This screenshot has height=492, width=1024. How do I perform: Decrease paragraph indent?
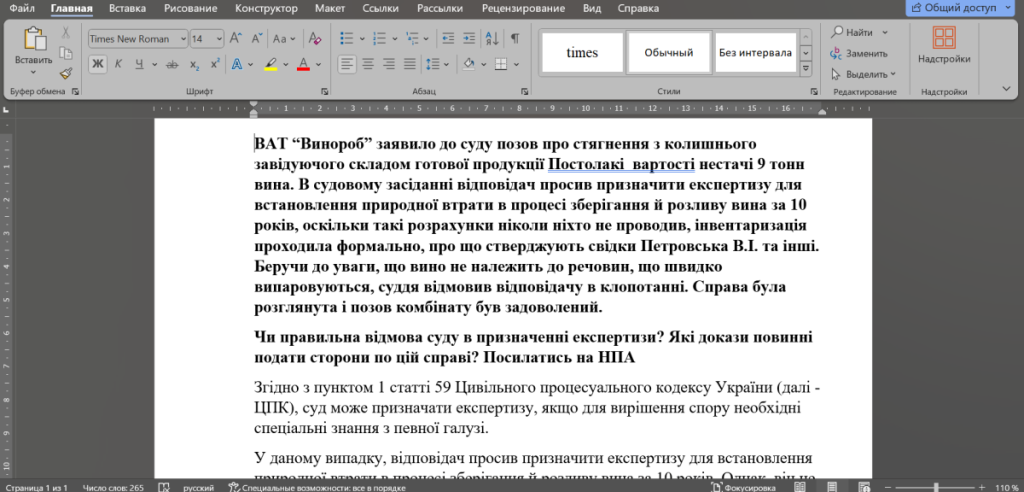click(x=448, y=39)
